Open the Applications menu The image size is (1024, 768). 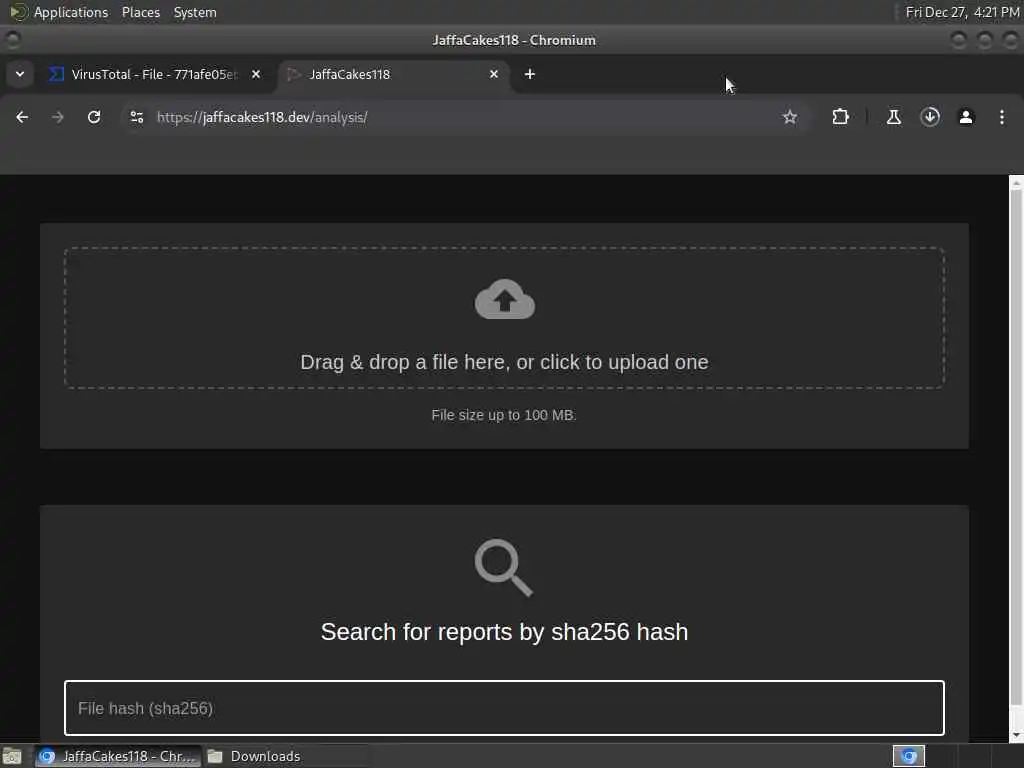click(60, 12)
